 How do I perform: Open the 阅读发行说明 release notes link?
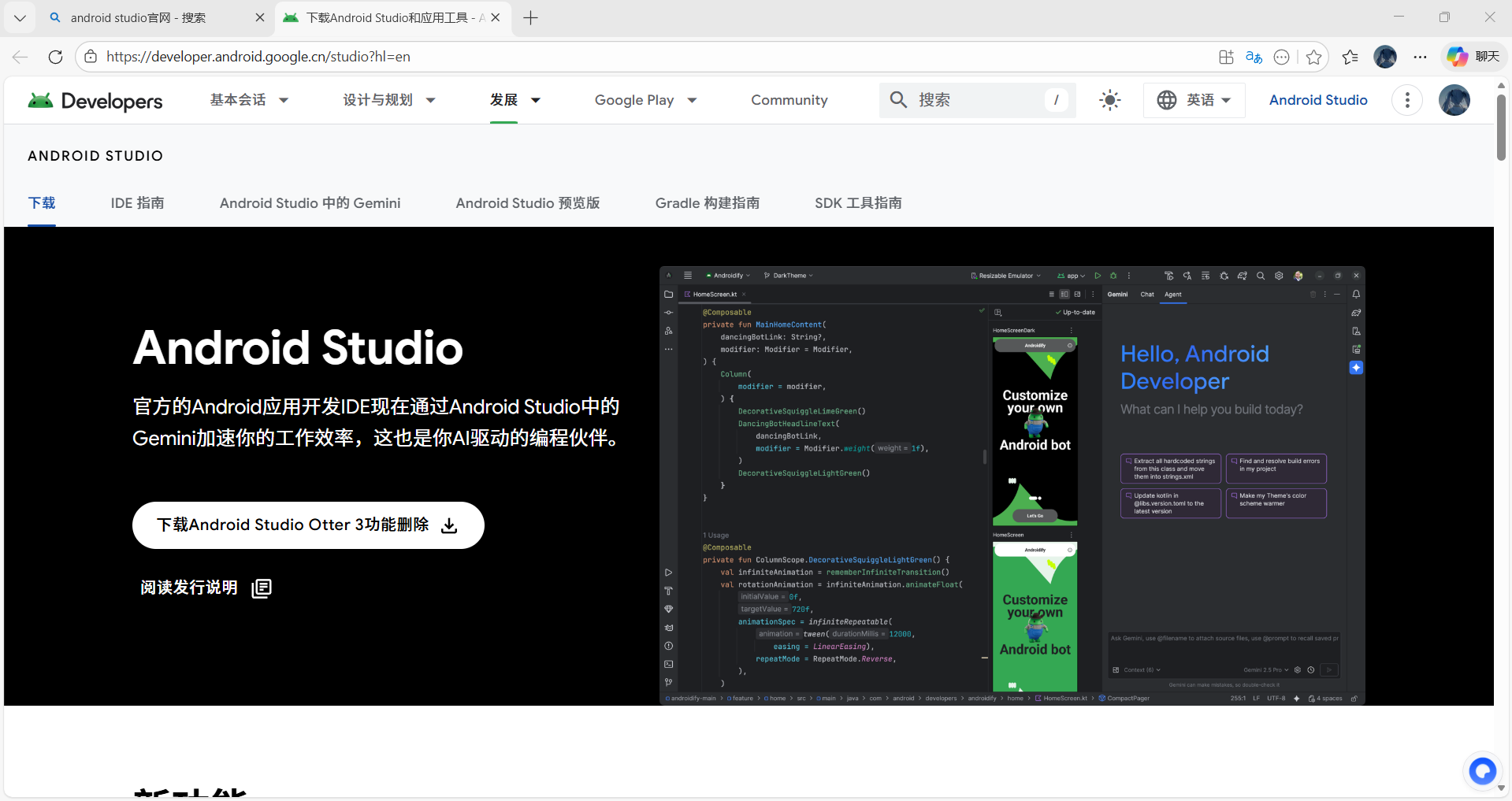click(206, 588)
